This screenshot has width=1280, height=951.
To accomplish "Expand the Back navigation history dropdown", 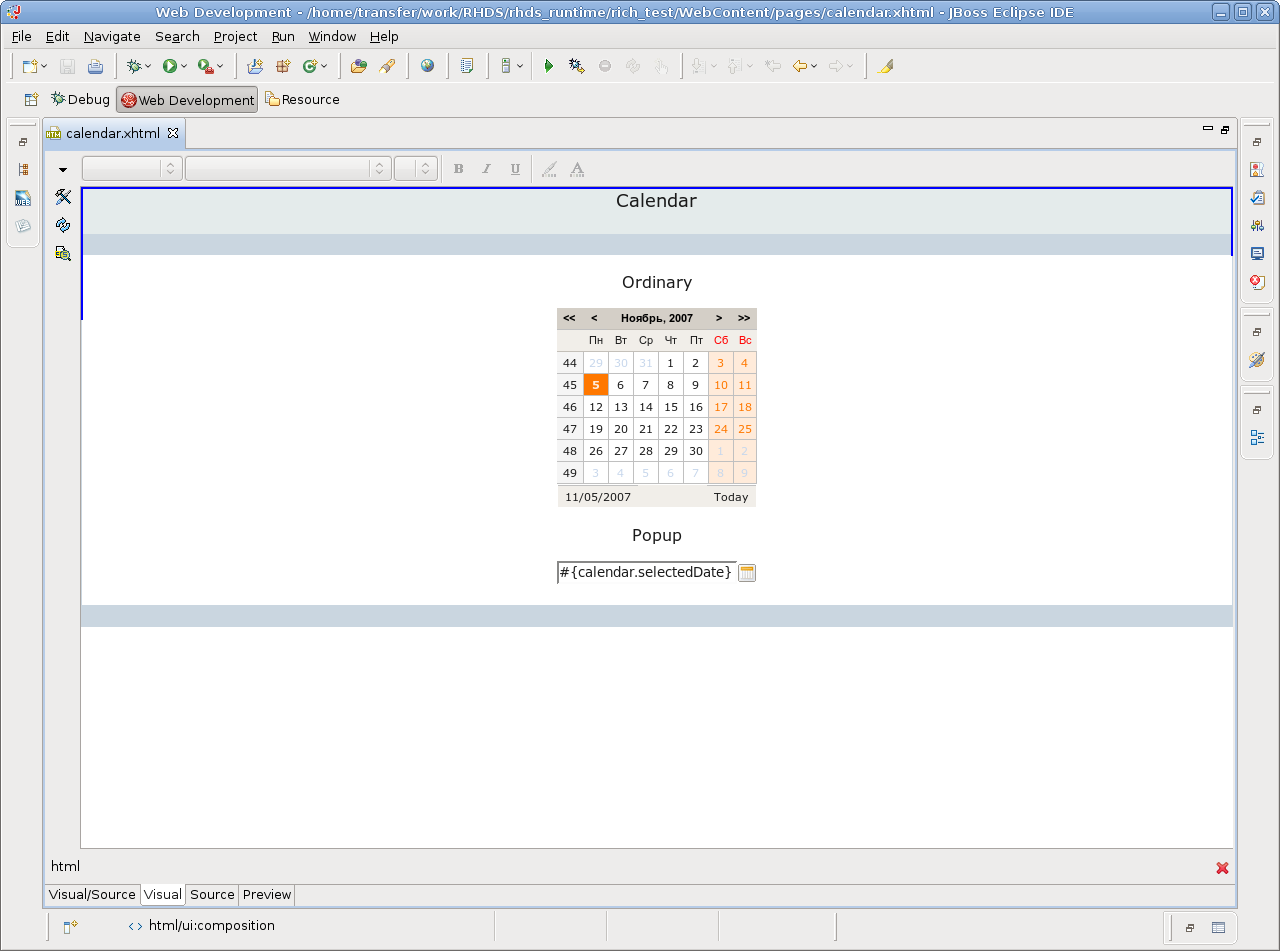I will [814, 66].
